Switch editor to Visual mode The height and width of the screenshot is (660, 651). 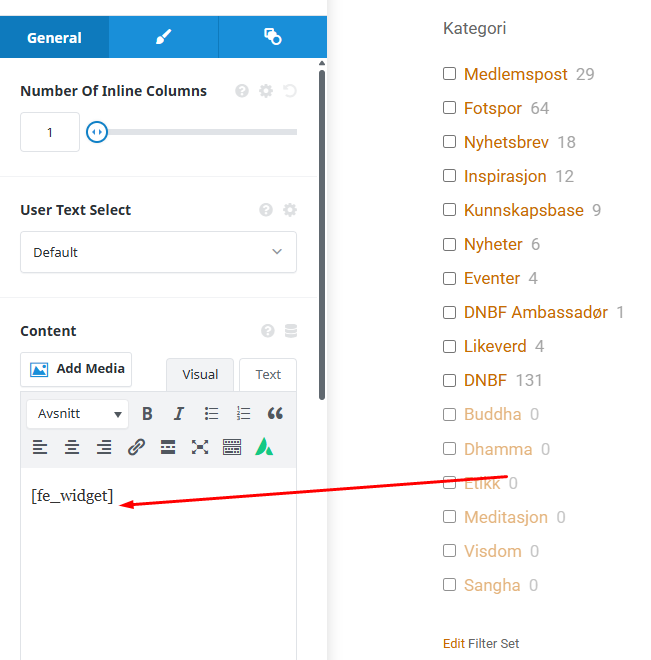coord(200,375)
